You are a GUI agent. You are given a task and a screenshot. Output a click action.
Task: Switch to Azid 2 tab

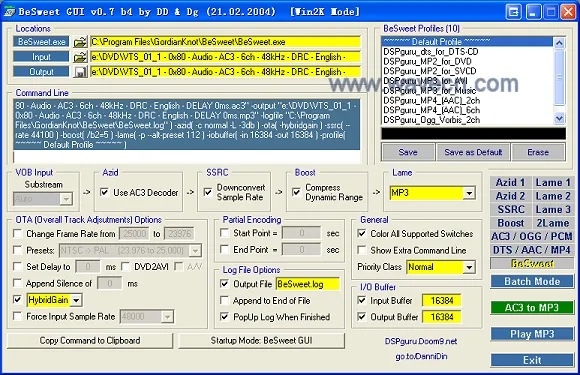coord(510,196)
